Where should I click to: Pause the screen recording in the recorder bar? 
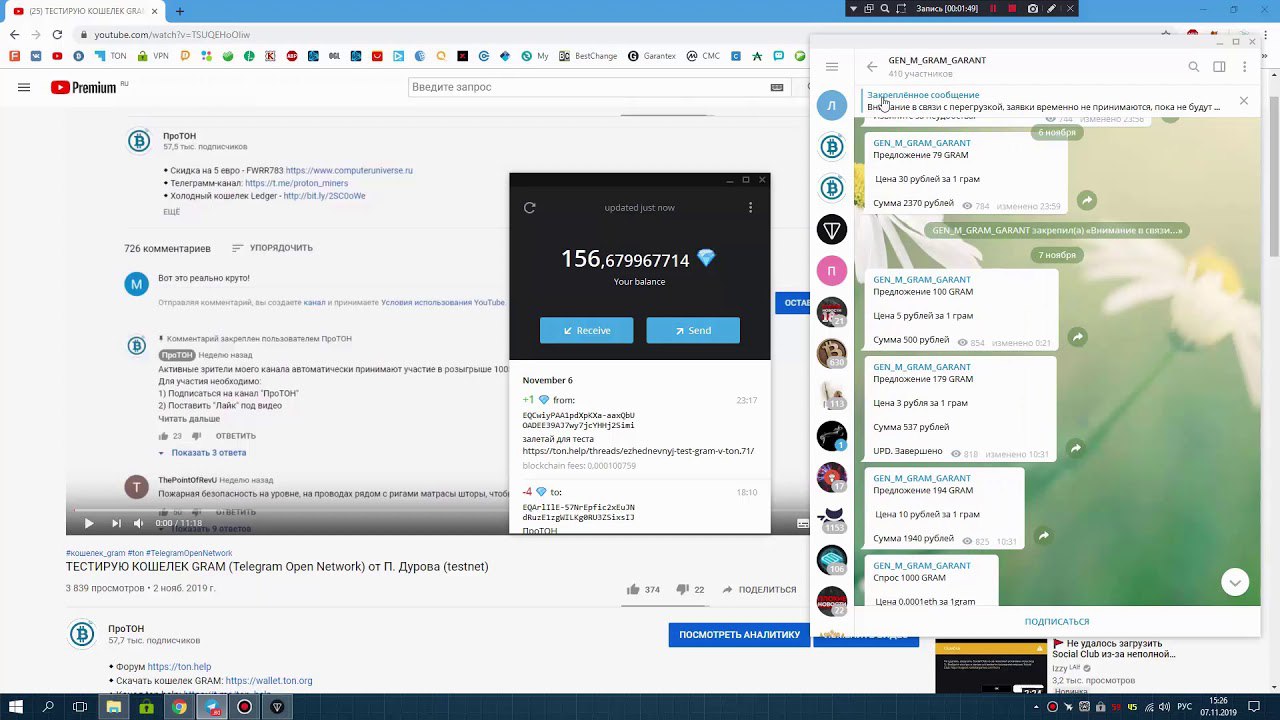[993, 8]
